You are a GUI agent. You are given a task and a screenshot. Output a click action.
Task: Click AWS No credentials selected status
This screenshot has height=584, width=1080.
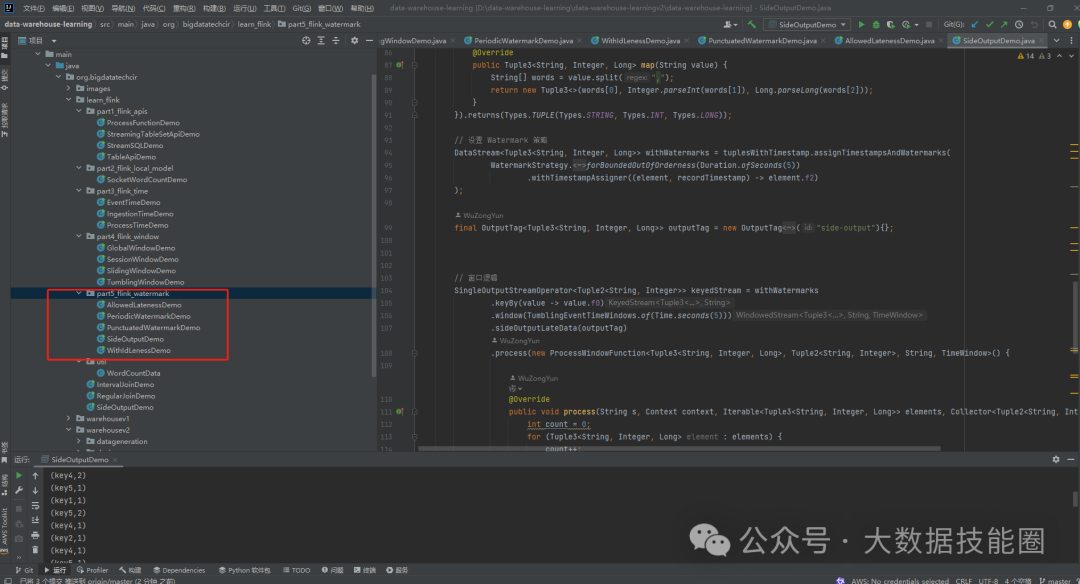coord(900,581)
